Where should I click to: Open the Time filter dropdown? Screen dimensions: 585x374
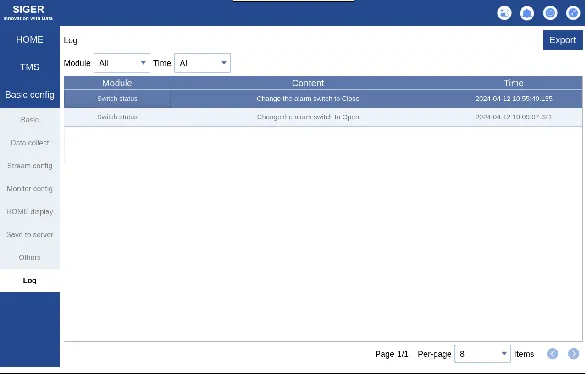(x=203, y=63)
